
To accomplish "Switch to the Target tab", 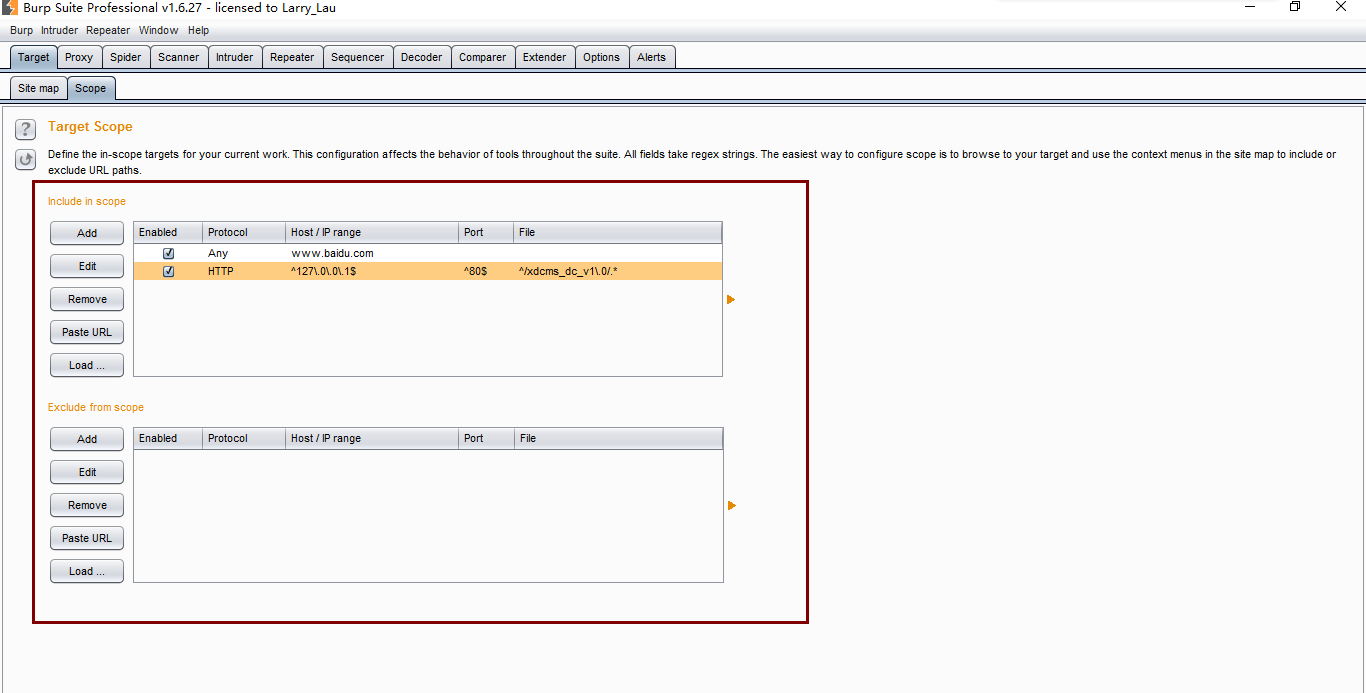I will (33, 57).
